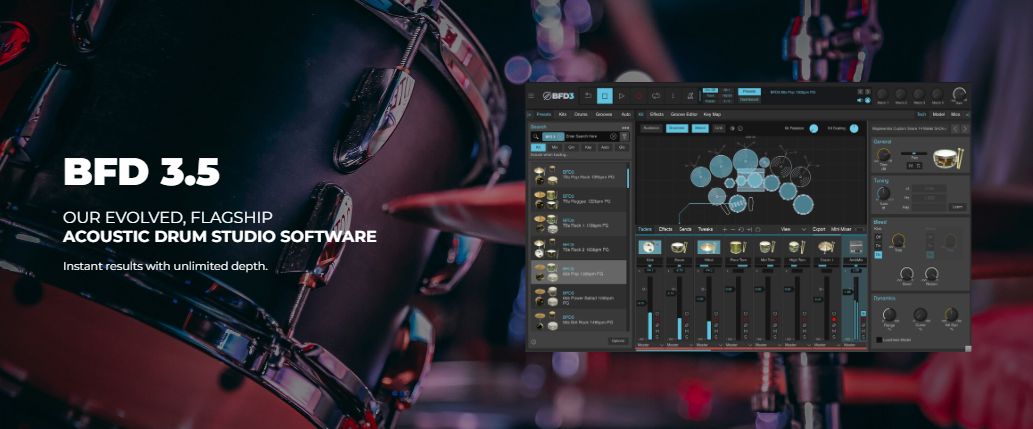This screenshot has height=429, width=1033.
Task: Click the exclamation panic icon
Action: (x=673, y=96)
